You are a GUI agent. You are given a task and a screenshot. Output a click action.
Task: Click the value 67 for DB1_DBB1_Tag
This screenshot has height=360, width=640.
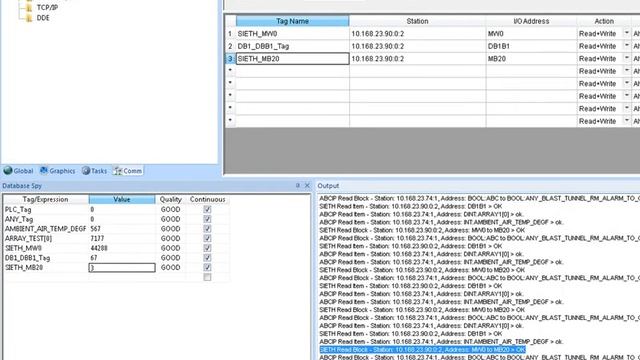(94, 258)
